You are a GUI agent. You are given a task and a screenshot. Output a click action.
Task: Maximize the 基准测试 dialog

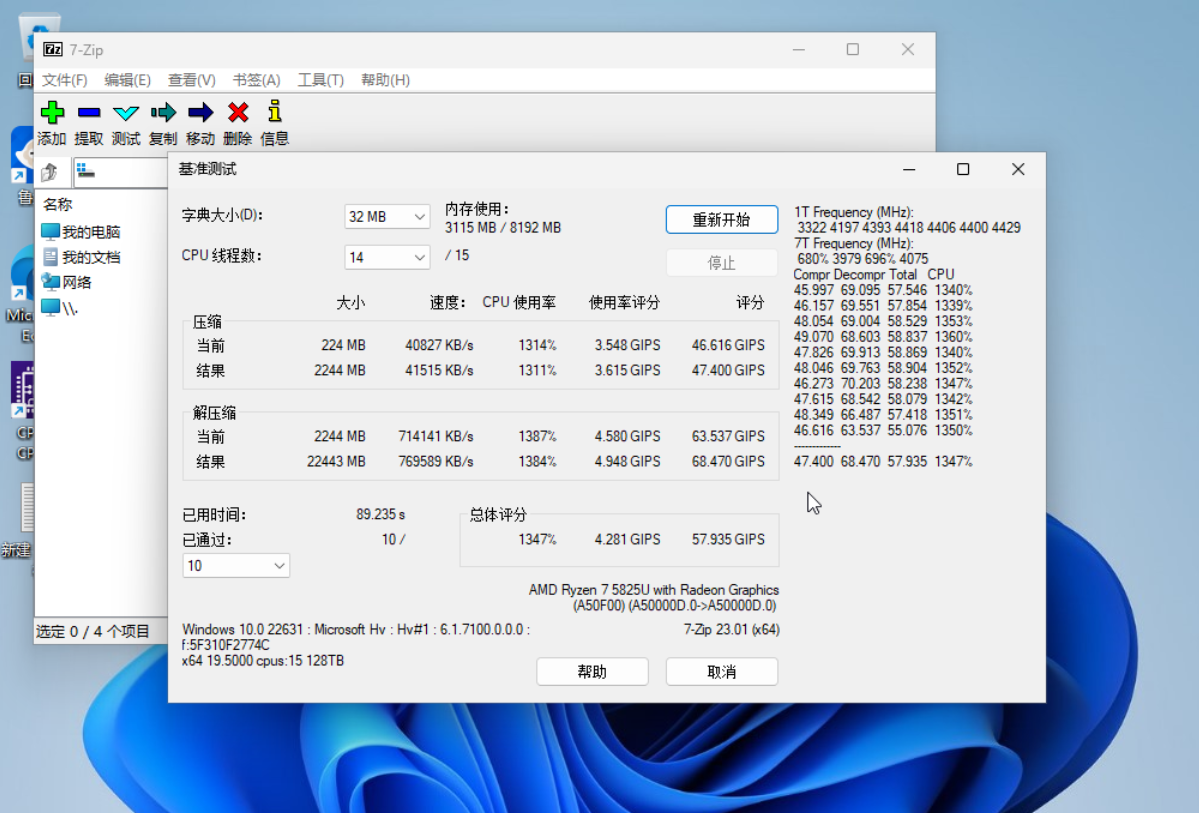(x=963, y=170)
